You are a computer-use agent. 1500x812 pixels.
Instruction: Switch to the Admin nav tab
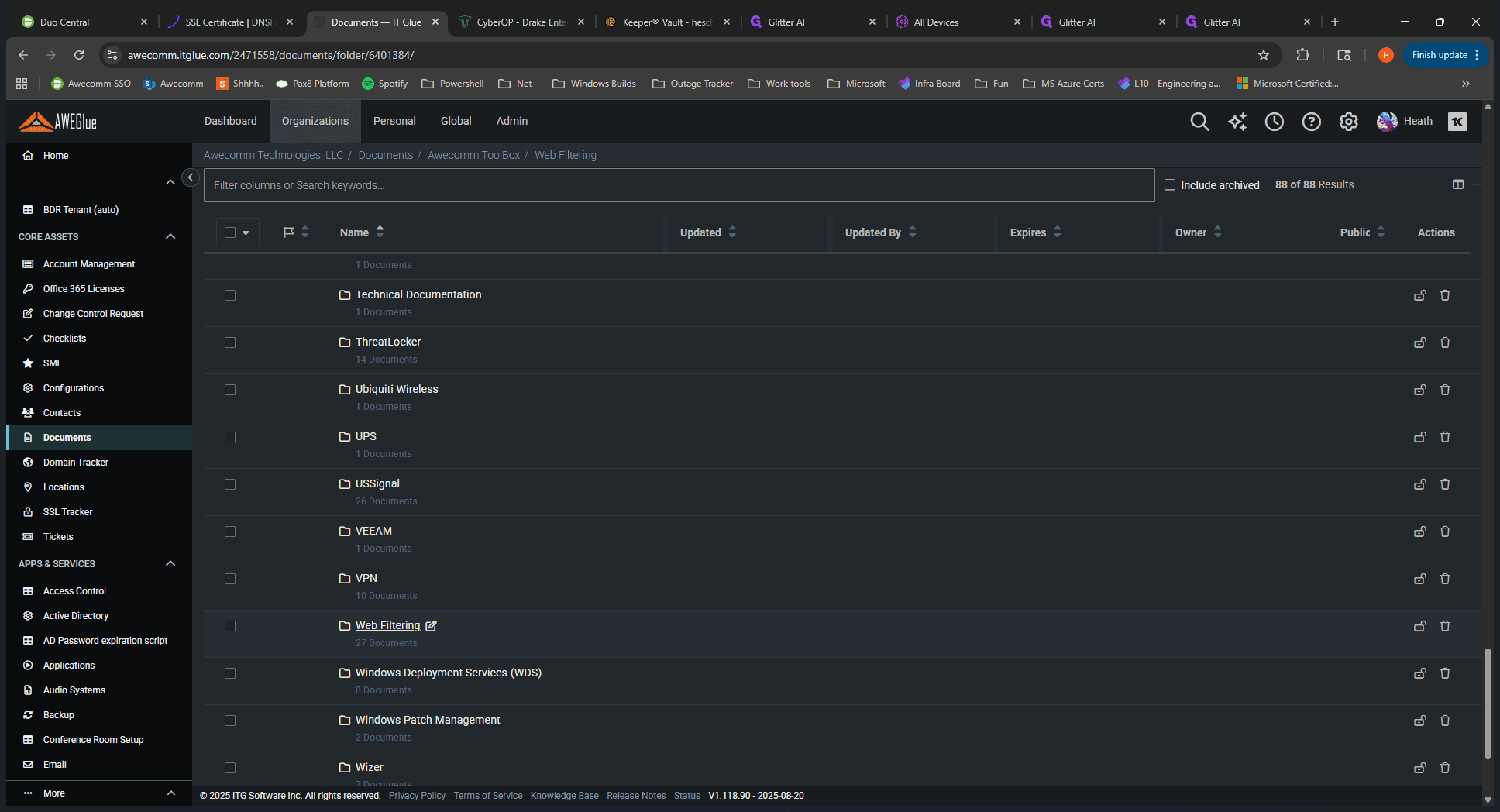click(512, 121)
